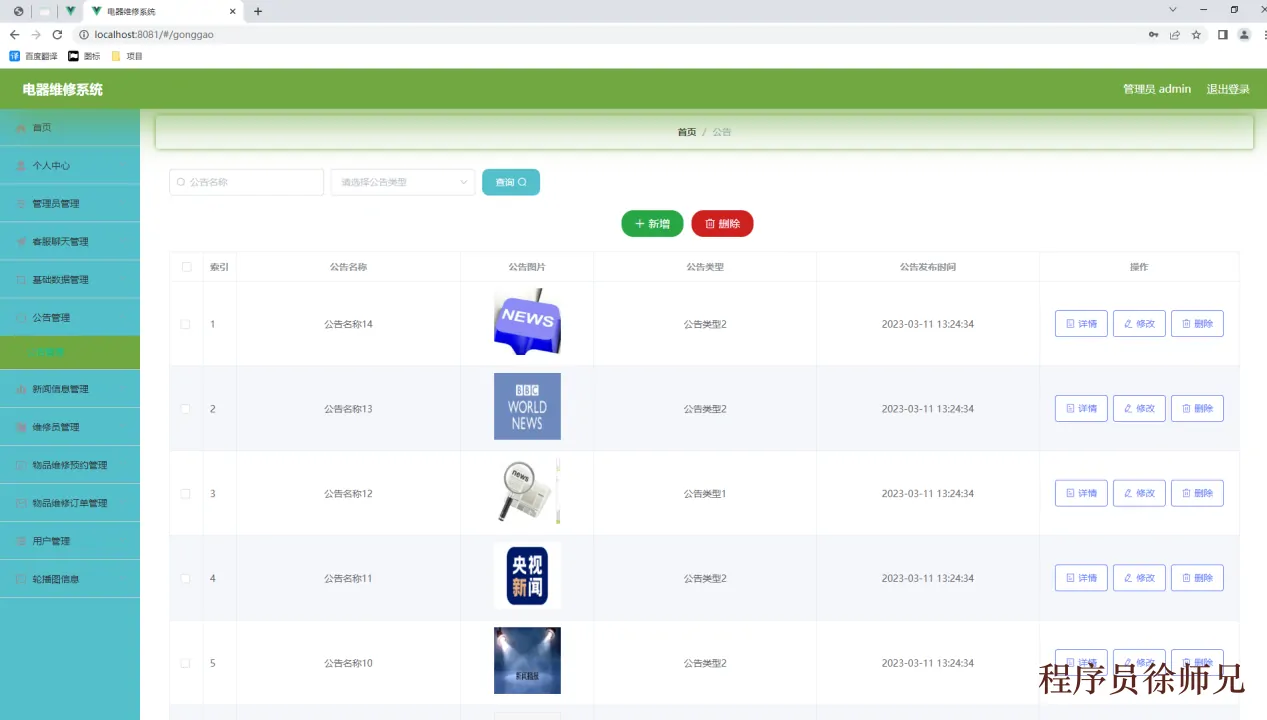Expand 维修员管理 in the sidebar

(x=70, y=427)
